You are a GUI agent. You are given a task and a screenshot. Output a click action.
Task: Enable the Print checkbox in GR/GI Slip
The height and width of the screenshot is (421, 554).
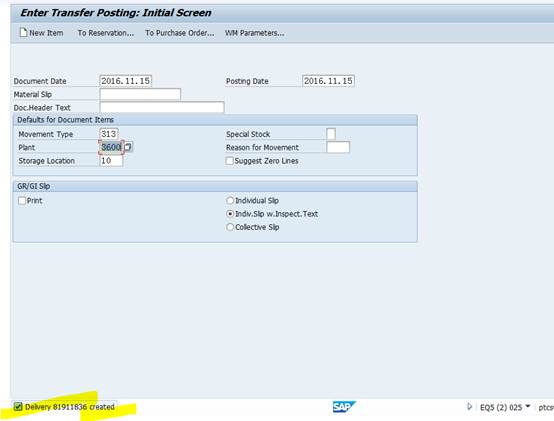tap(22, 201)
